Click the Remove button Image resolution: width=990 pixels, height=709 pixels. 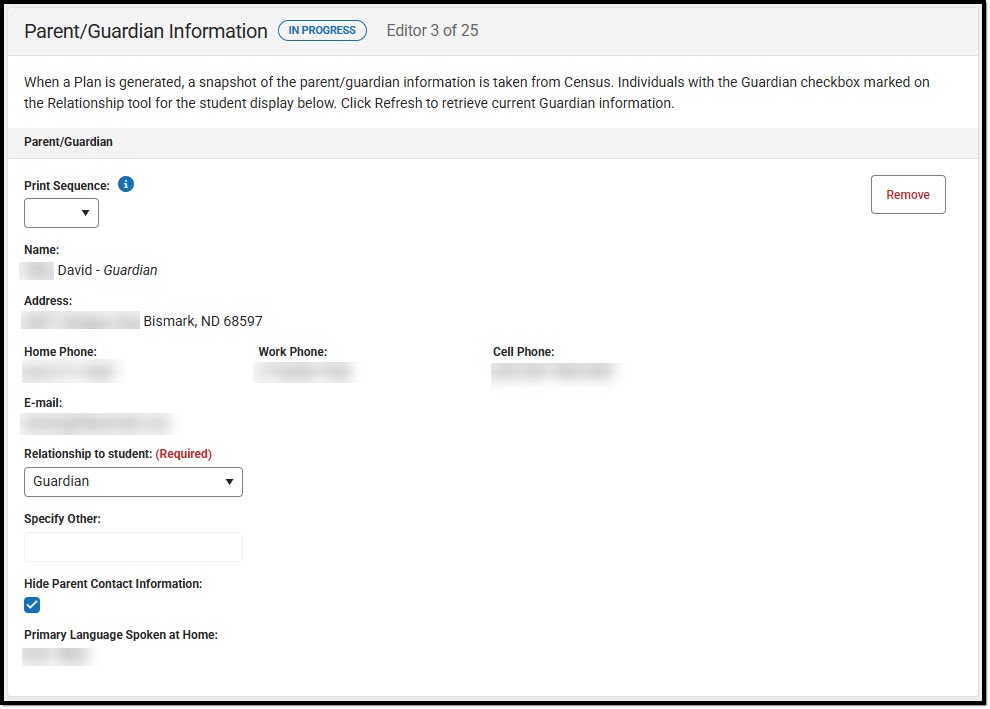[x=907, y=194]
